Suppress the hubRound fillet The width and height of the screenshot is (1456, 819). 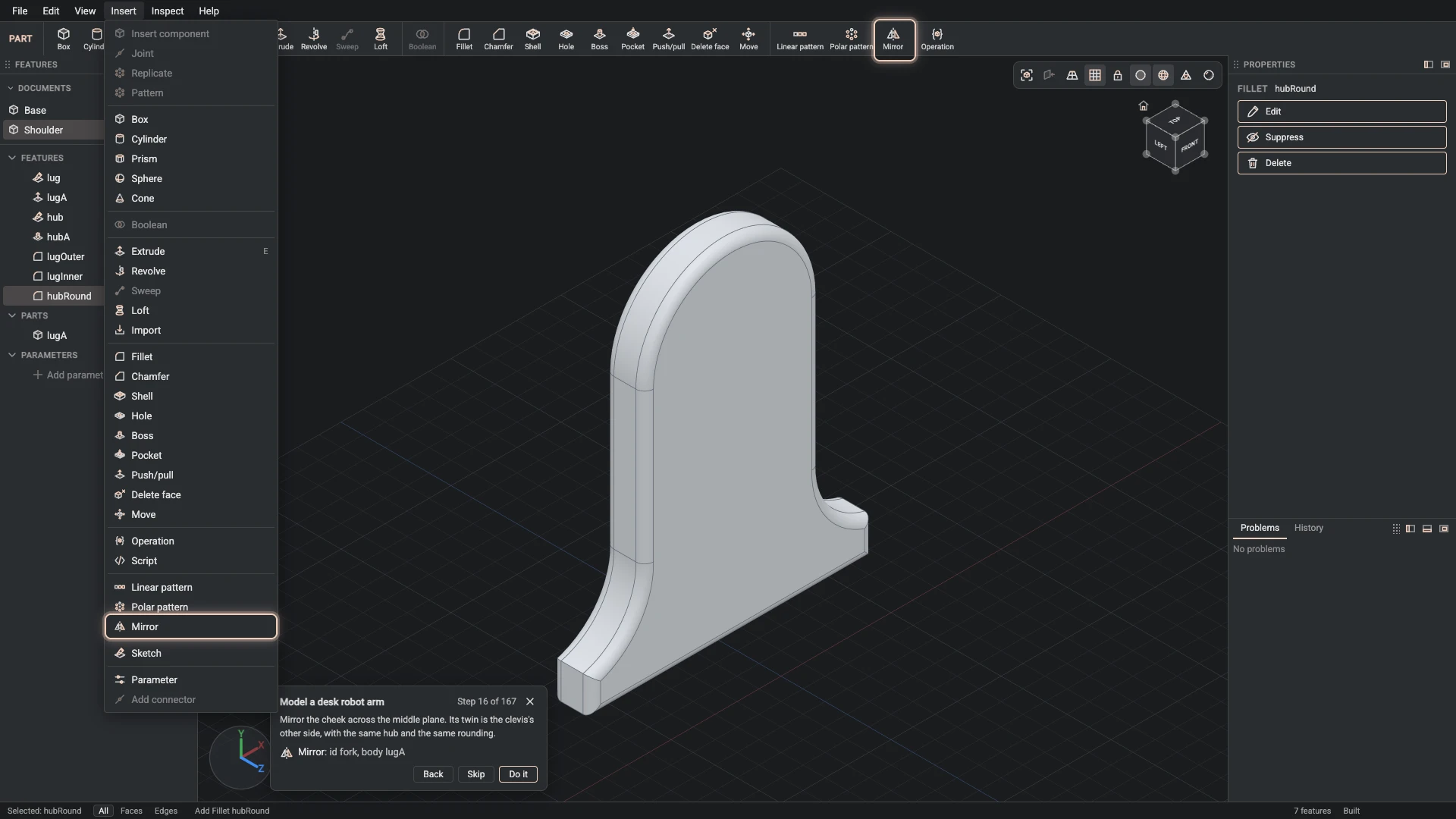click(x=1341, y=137)
